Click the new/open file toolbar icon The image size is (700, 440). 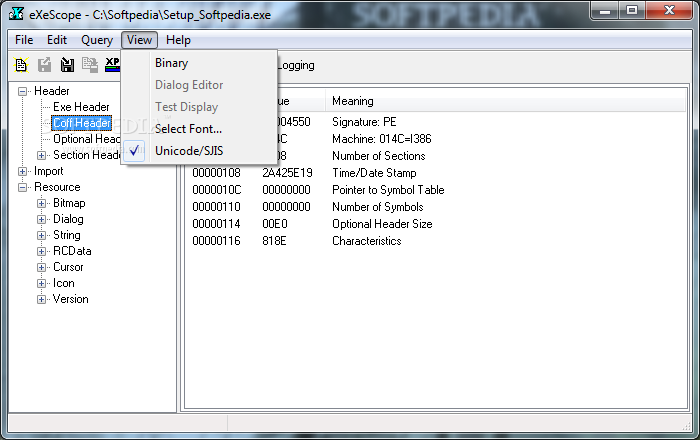pyautogui.click(x=21, y=65)
